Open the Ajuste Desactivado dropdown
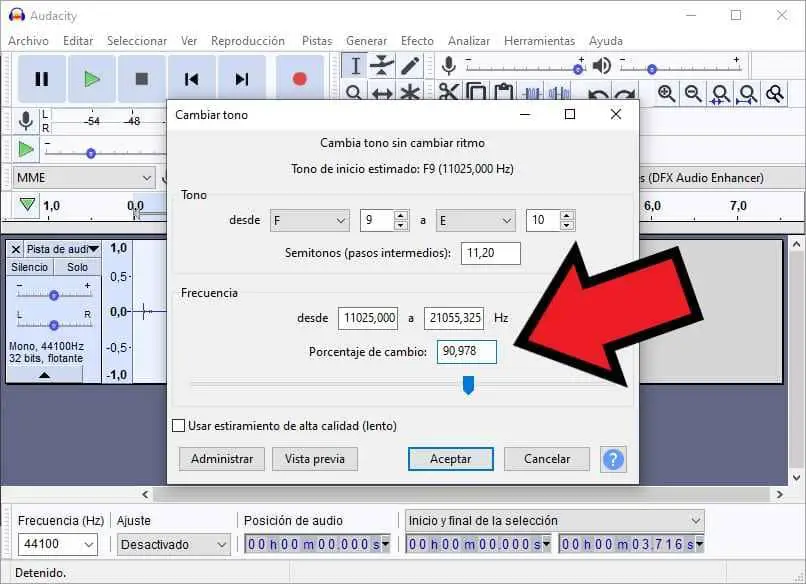This screenshot has width=806, height=584. click(173, 544)
